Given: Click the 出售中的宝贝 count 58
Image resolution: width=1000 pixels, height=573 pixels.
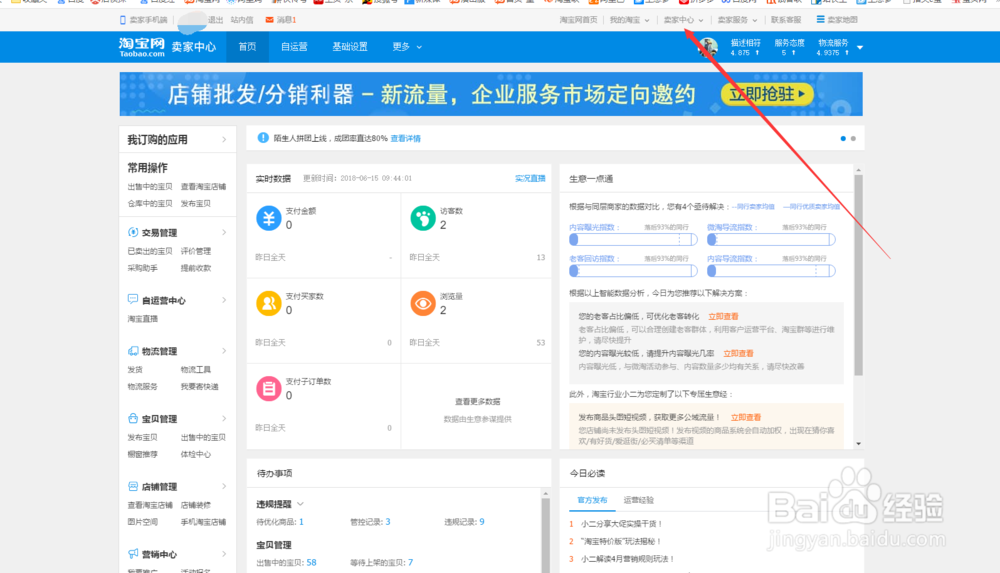Looking at the screenshot, I should coord(311,563).
